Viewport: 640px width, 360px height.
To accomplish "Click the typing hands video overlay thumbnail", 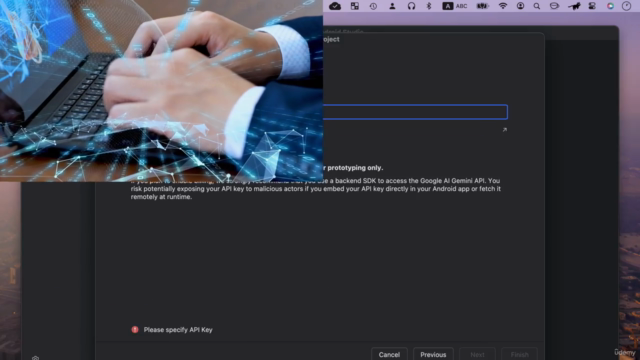I will 161,91.
